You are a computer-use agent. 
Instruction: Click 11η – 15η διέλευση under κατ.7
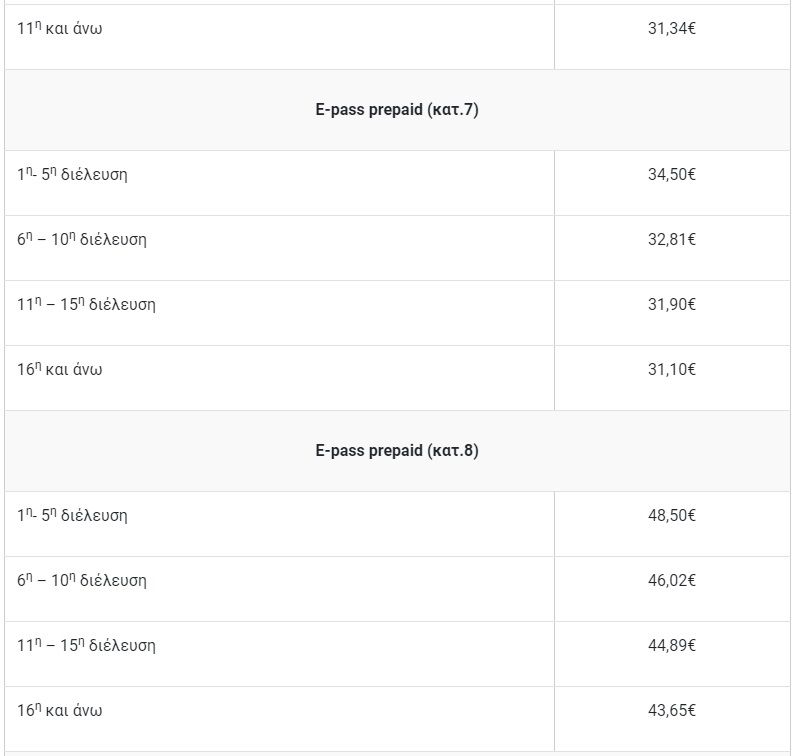(86, 304)
